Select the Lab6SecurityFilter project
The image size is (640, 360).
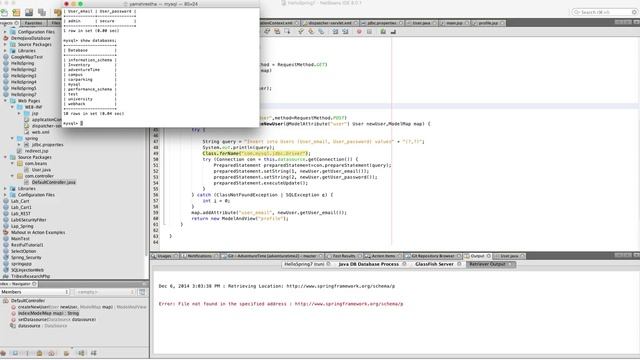[x=29, y=220]
